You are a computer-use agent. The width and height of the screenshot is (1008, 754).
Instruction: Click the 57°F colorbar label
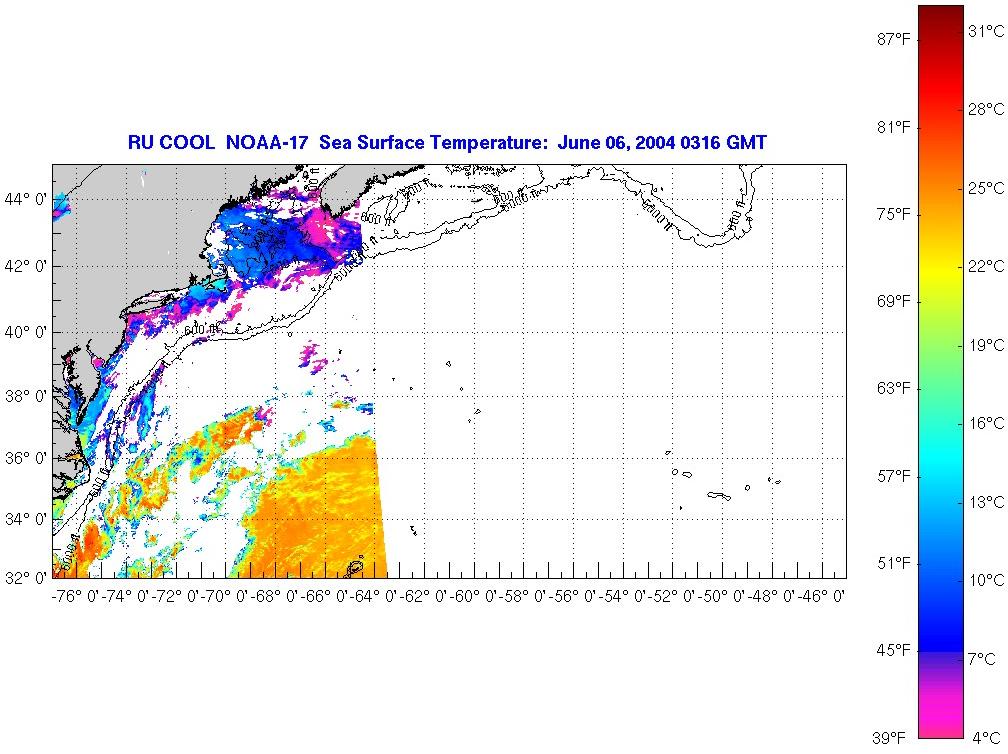click(x=894, y=476)
